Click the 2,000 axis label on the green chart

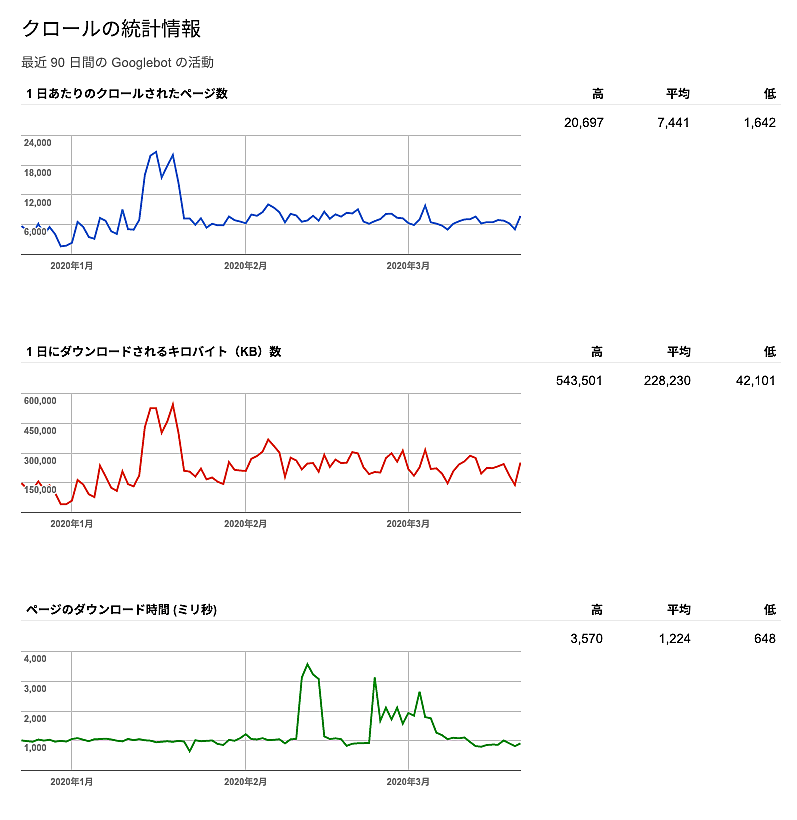pos(35,718)
